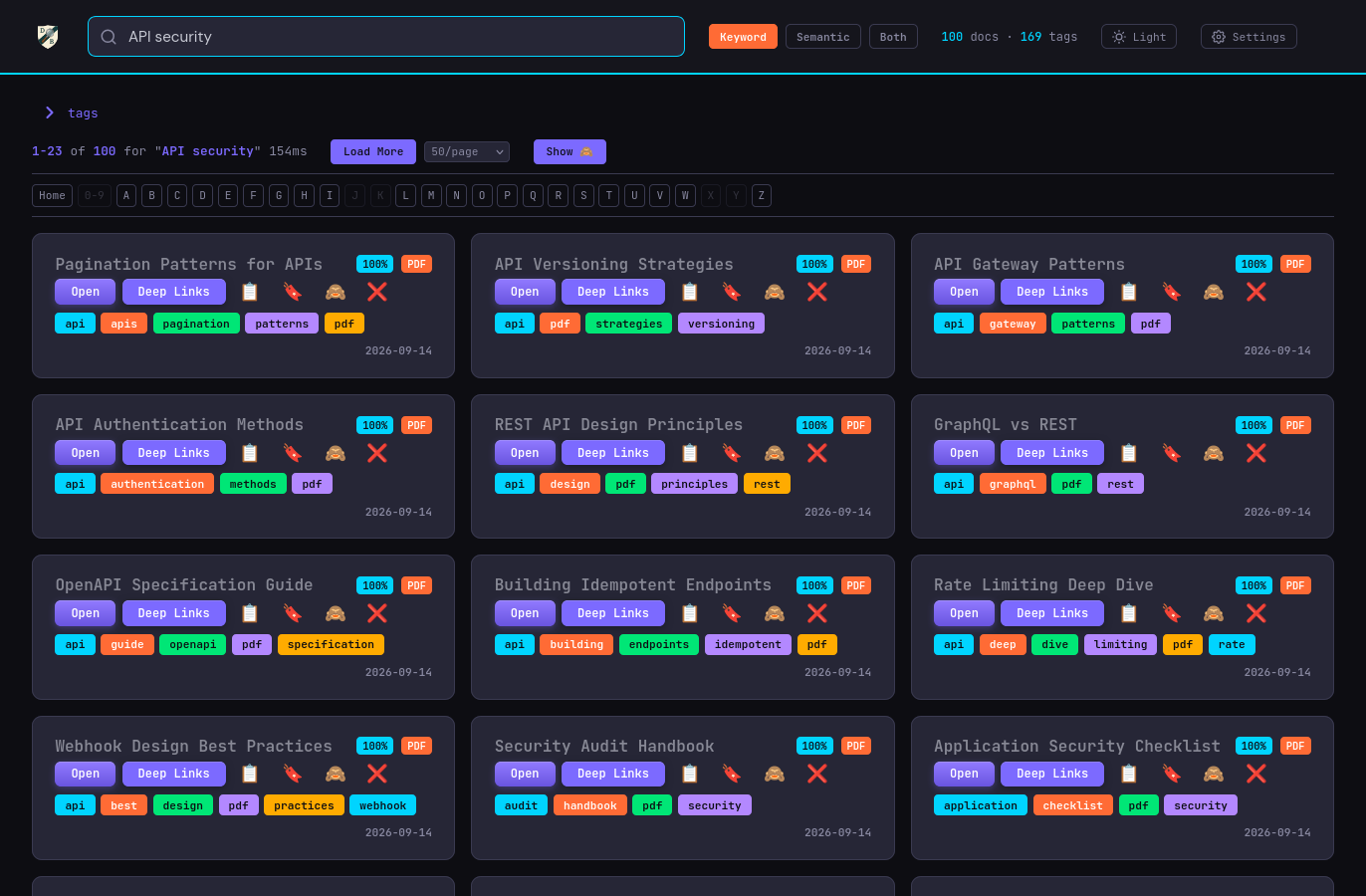This screenshot has width=1366, height=896.
Task: Expand the tags section chevron
Action: pos(50,112)
